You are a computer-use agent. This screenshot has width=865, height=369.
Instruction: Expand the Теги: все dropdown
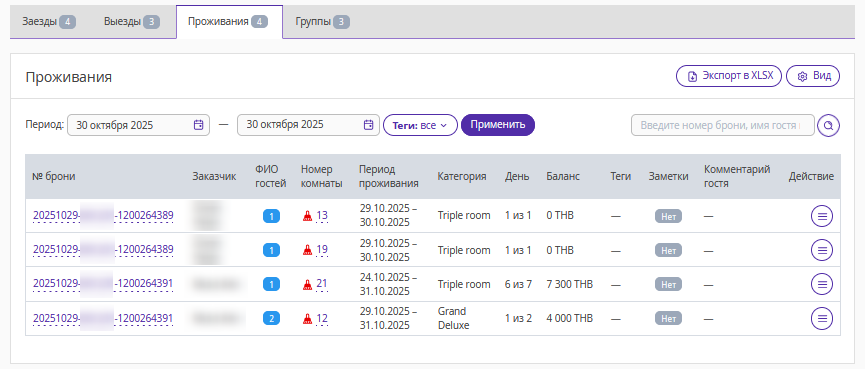coord(420,125)
